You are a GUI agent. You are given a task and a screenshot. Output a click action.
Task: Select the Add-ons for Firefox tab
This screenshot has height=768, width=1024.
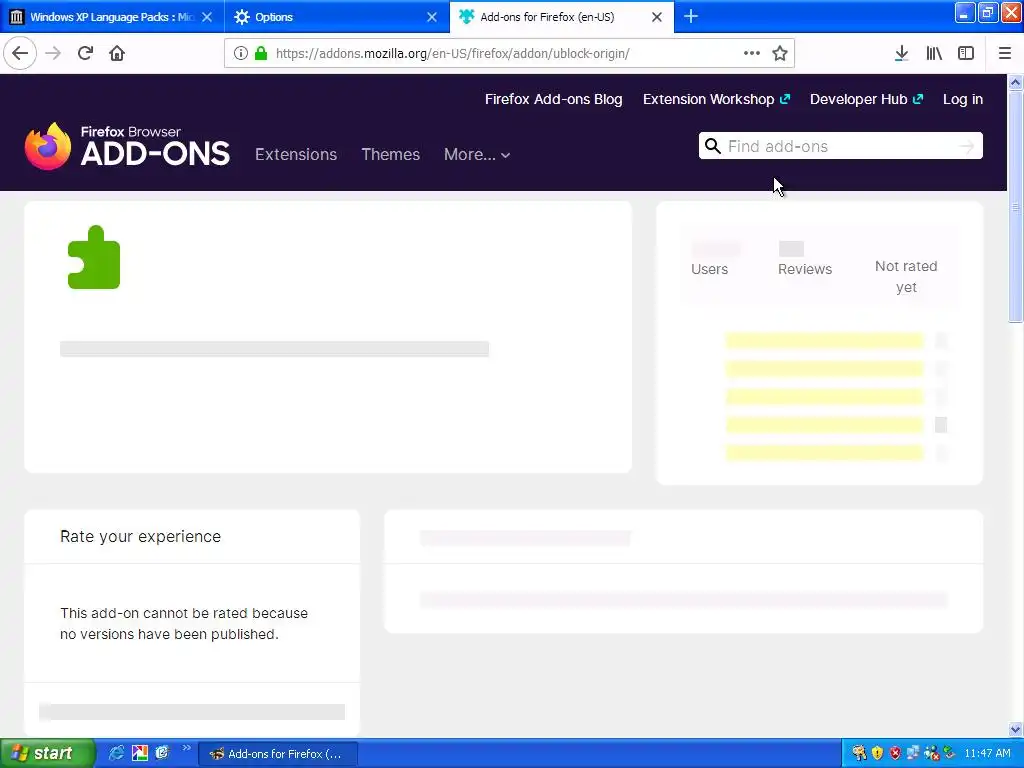tap(562, 17)
